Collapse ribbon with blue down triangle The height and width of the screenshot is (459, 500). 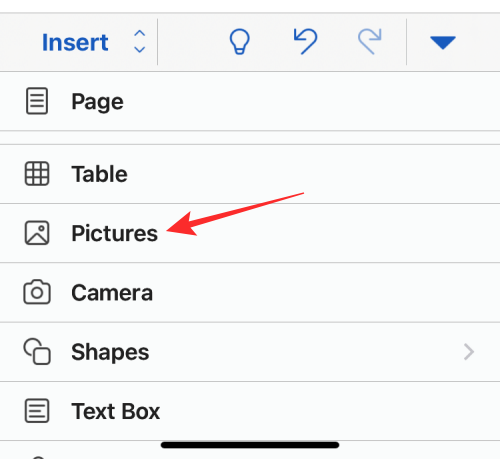tap(443, 43)
